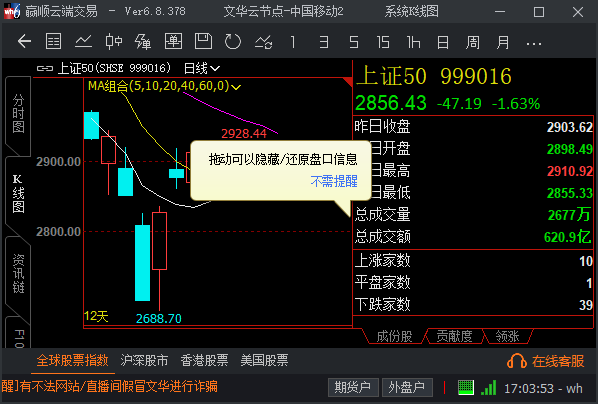Select 沪深股市 bottom tab
598x404 pixels.
[x=144, y=360]
